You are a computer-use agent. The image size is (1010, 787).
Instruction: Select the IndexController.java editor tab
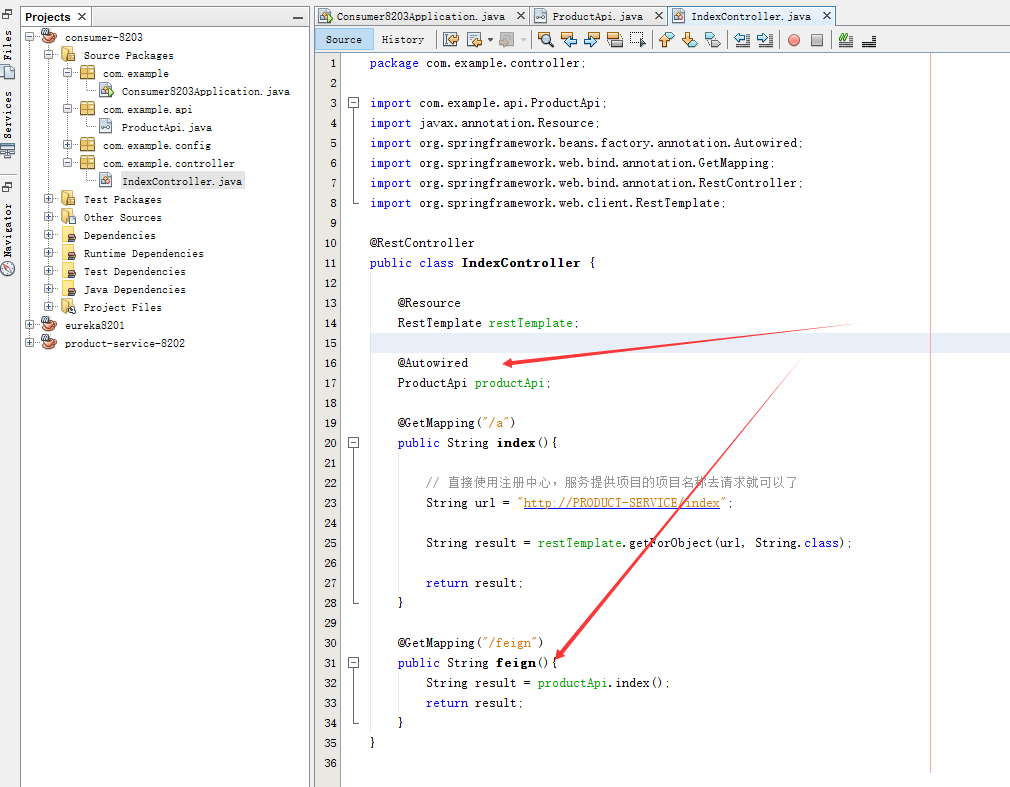750,16
